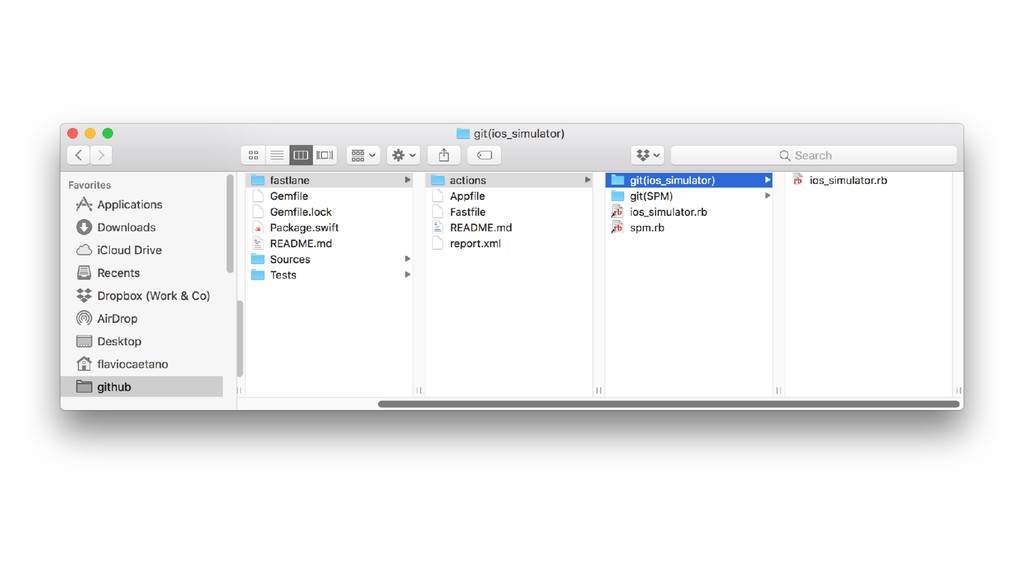Click the github folder icon in sidebar
The width and height of the screenshot is (1024, 576).
click(x=84, y=387)
